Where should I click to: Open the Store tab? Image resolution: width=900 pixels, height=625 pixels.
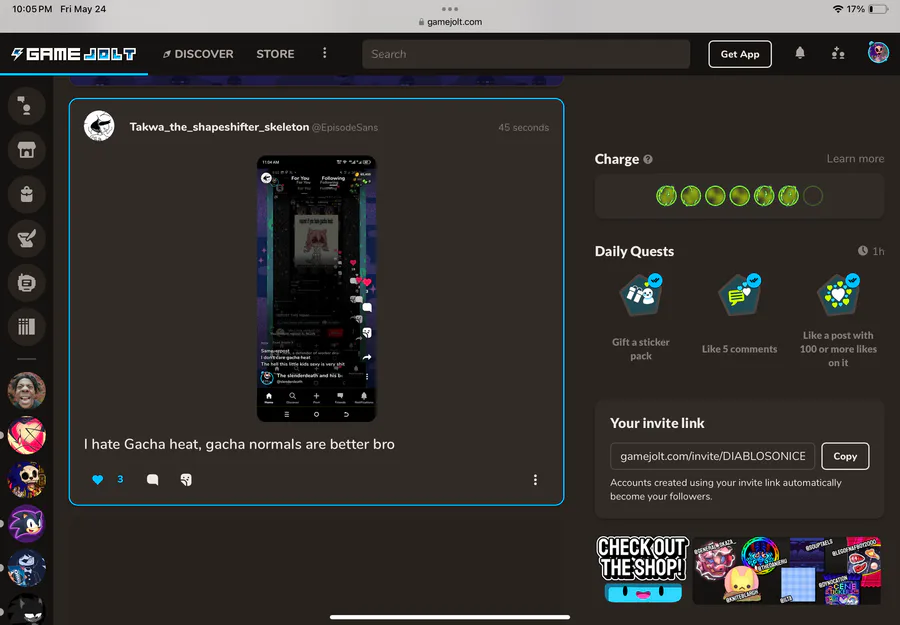[x=275, y=54]
